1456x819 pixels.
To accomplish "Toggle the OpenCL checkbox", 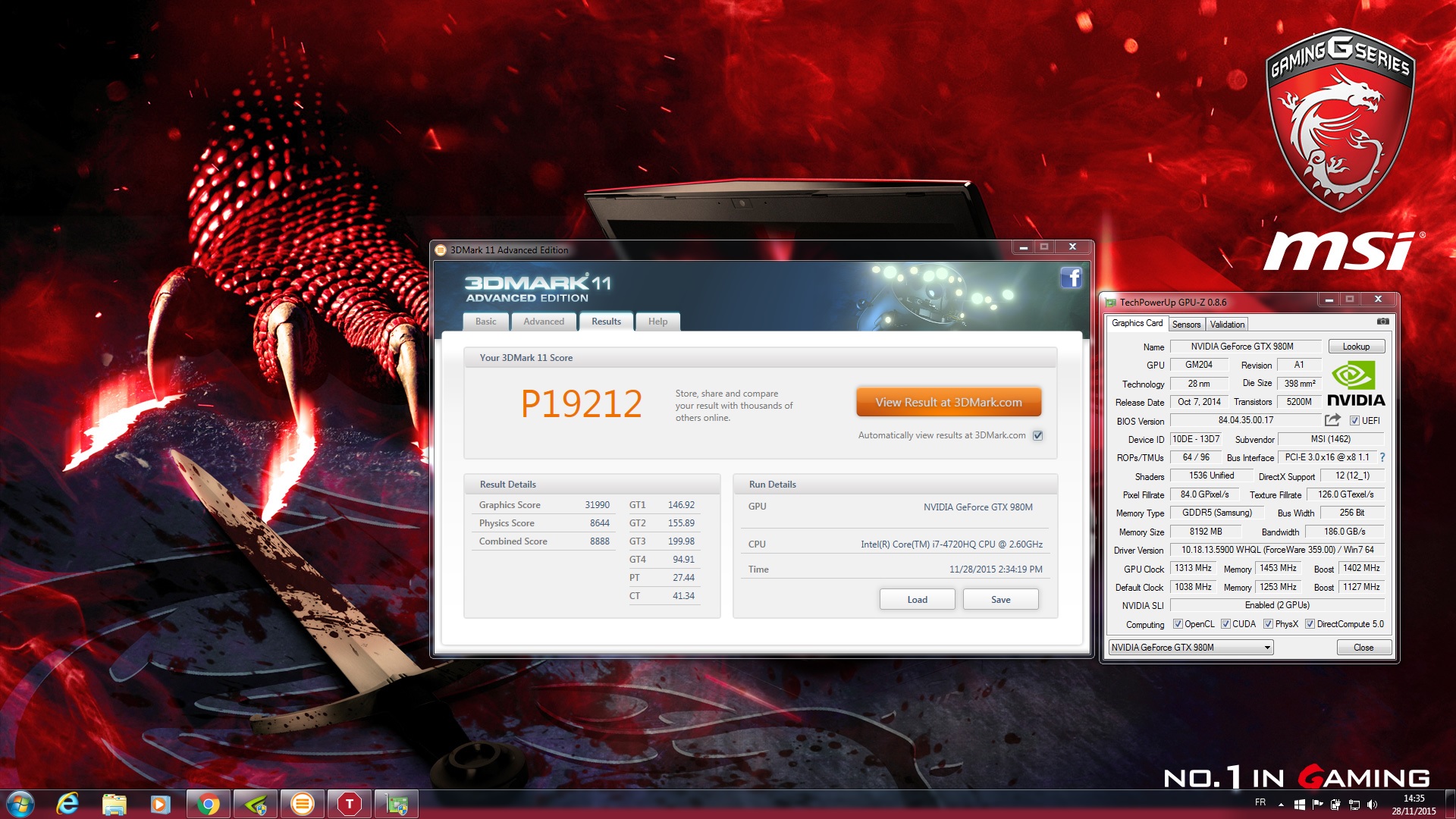I will point(1178,624).
